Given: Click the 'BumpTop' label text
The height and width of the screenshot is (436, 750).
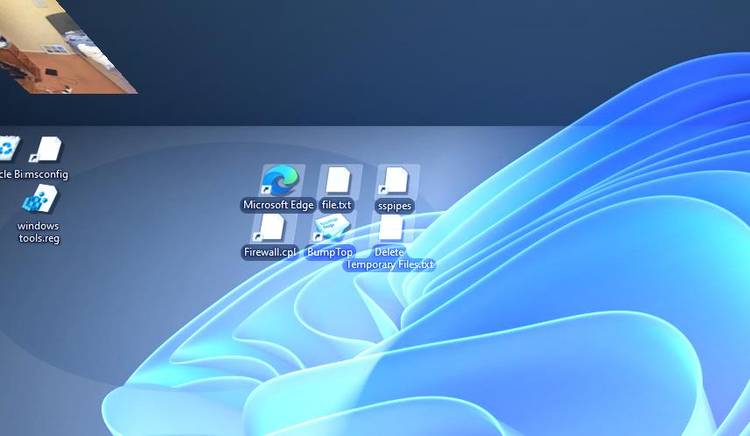Looking at the screenshot, I should [330, 252].
